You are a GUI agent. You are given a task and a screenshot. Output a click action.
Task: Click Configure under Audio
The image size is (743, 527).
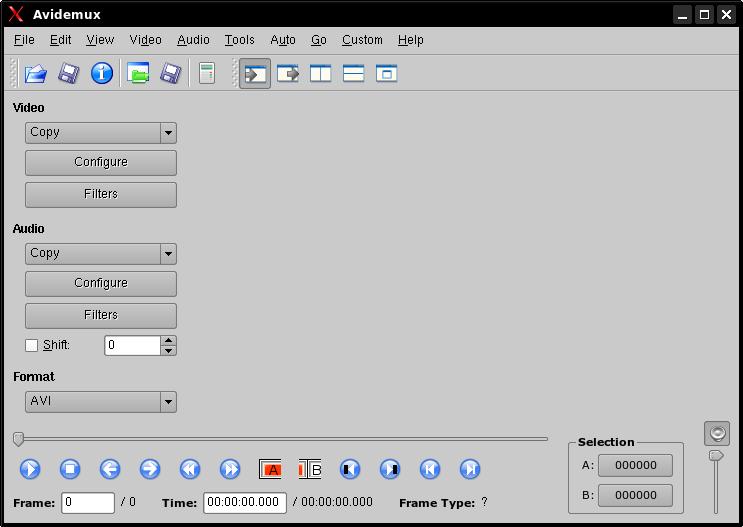[x=100, y=283]
